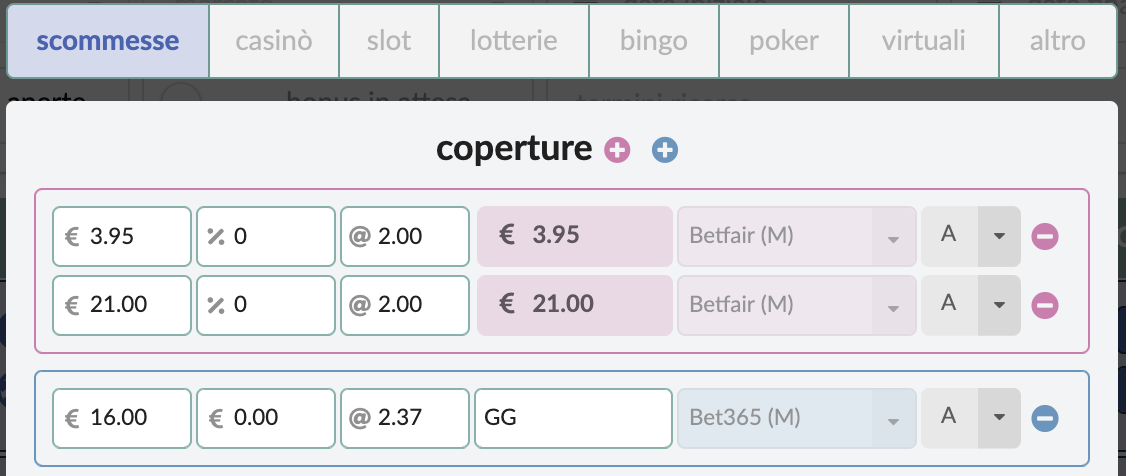Go to the virtuali tab
Image resolution: width=1126 pixels, height=476 pixels.
tap(923, 41)
